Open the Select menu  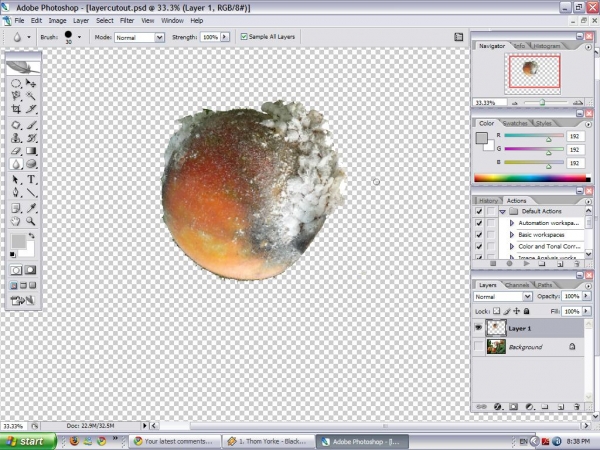(x=104, y=21)
